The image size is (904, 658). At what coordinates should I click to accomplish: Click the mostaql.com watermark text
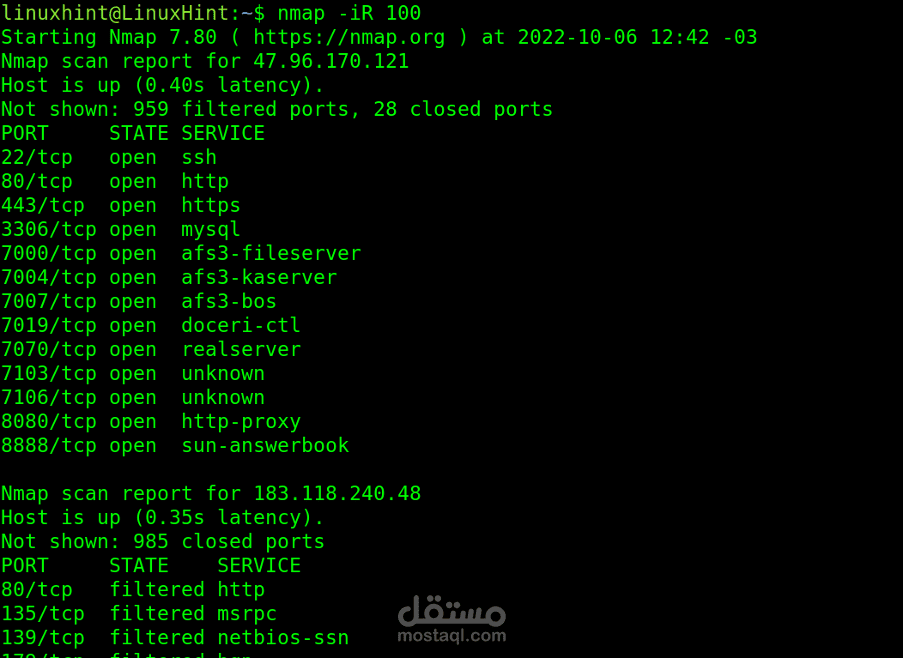click(451, 635)
